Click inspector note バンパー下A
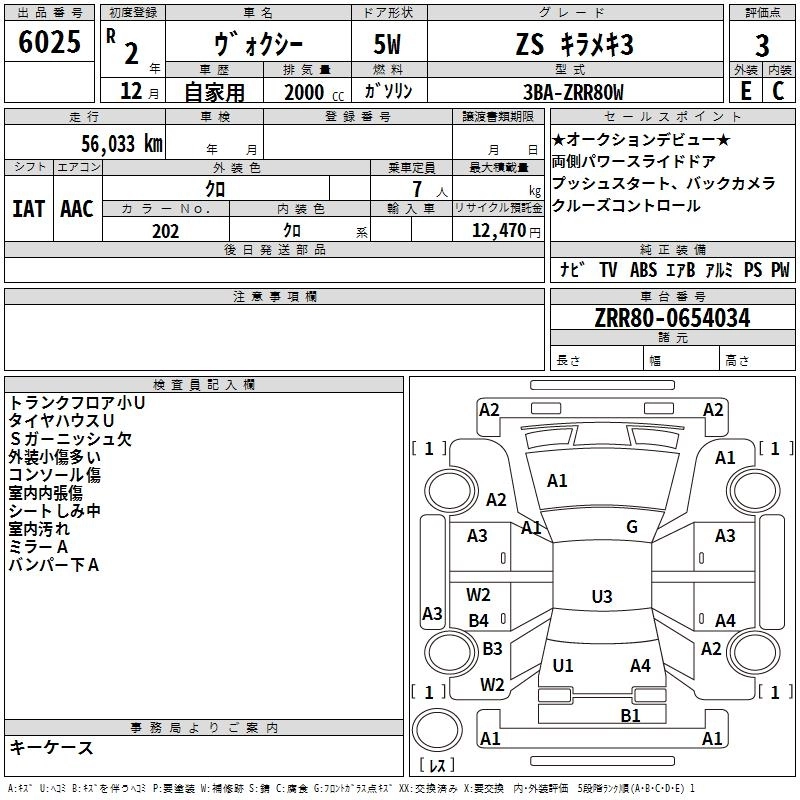The image size is (800, 800). click(54, 565)
